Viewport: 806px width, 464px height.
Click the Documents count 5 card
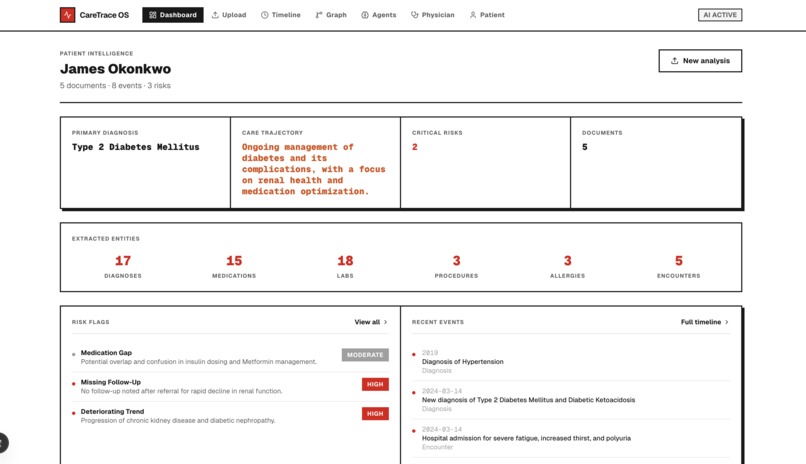[656, 162]
